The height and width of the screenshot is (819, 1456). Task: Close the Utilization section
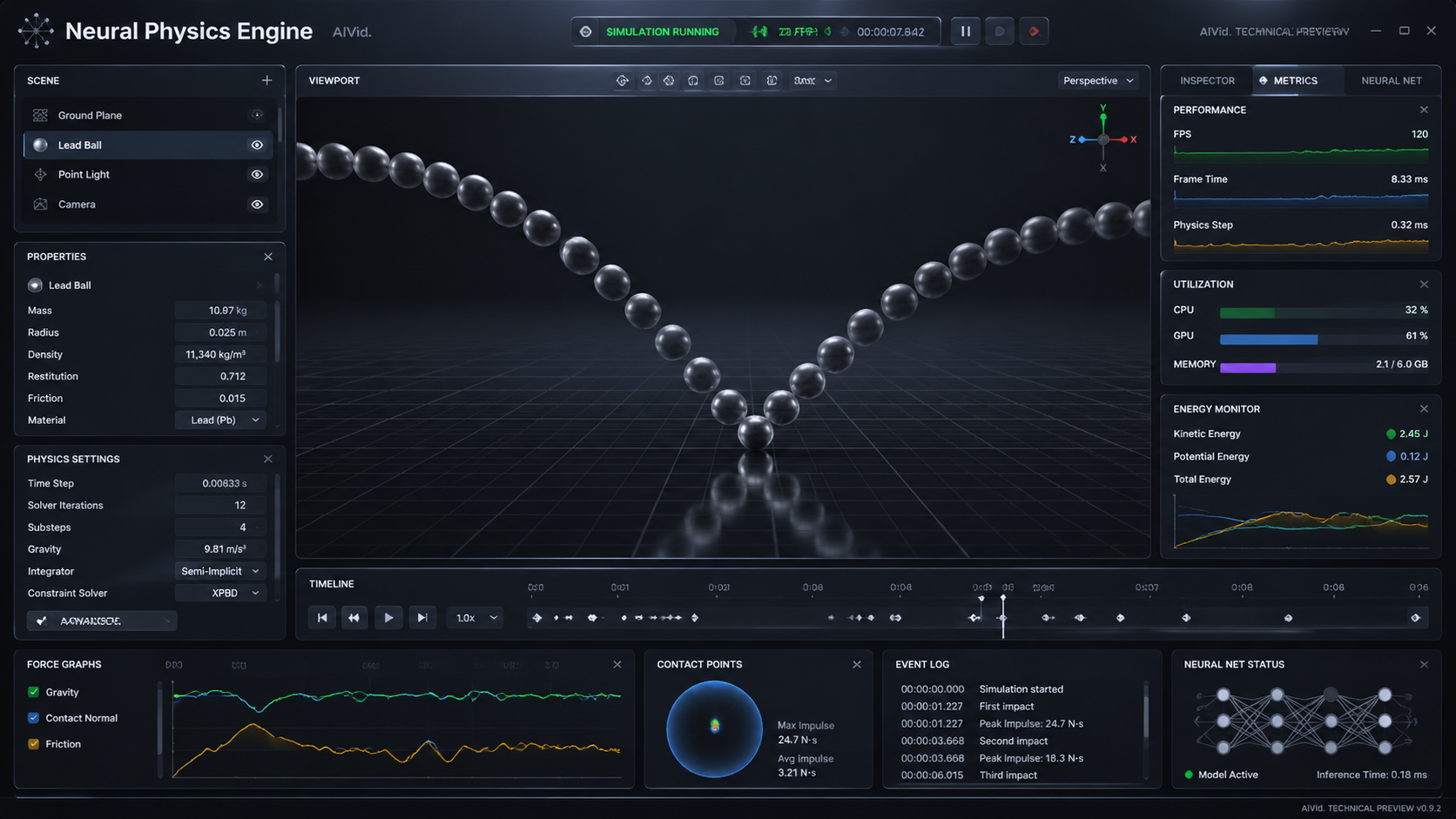click(x=1424, y=285)
